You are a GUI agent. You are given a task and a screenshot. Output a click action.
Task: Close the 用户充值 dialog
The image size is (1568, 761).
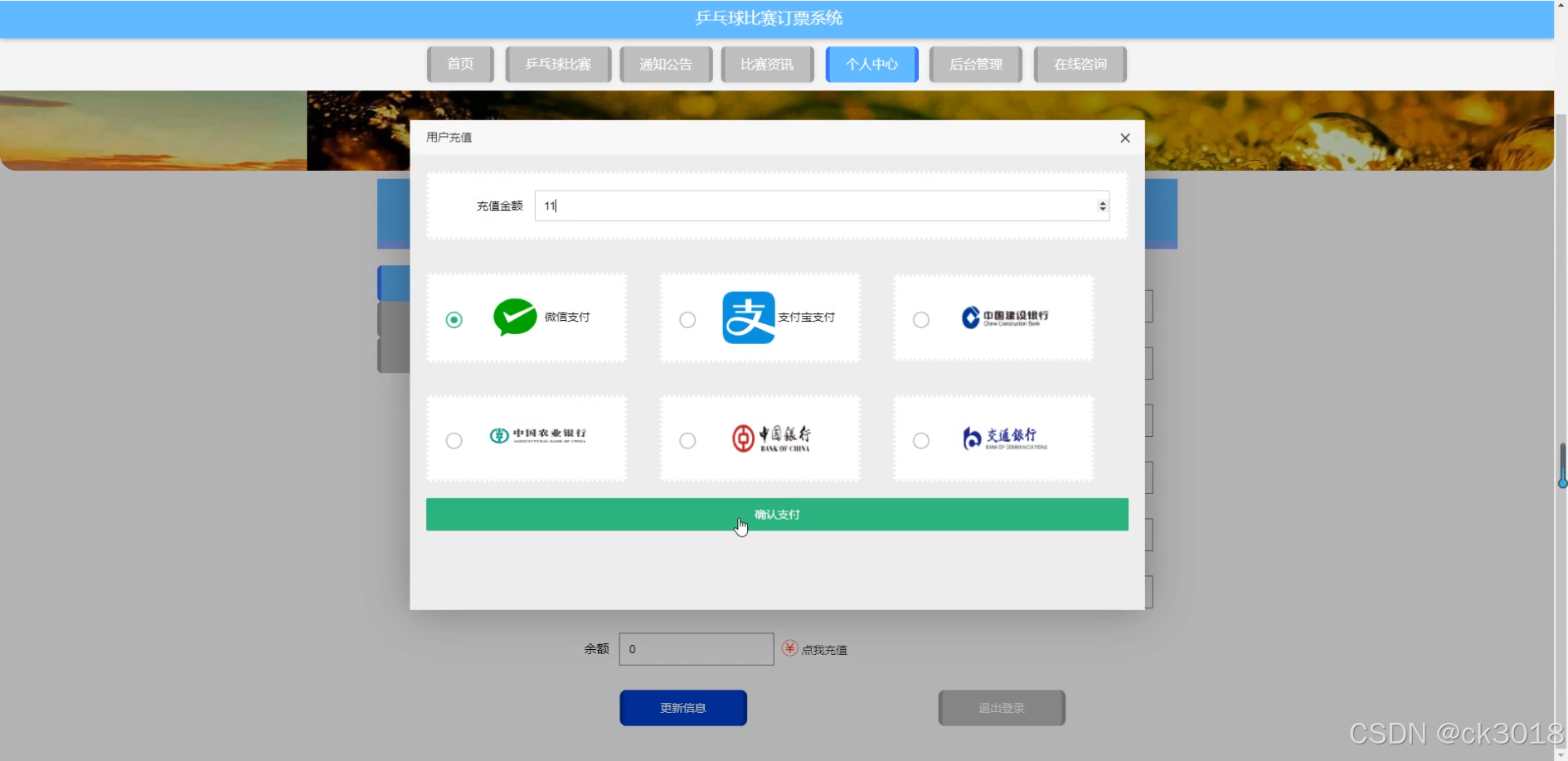[x=1125, y=138]
